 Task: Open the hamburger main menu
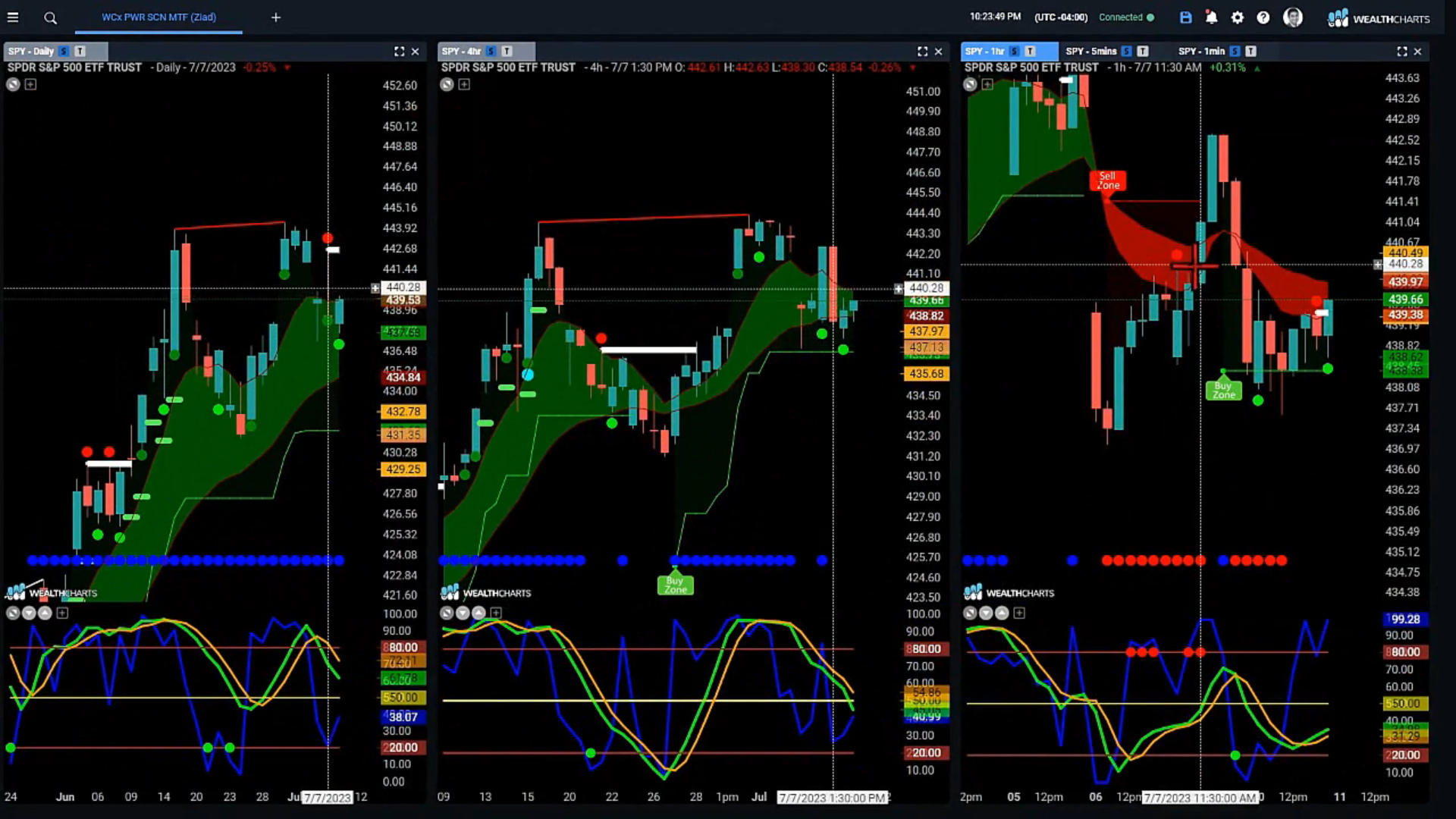pyautogui.click(x=13, y=17)
